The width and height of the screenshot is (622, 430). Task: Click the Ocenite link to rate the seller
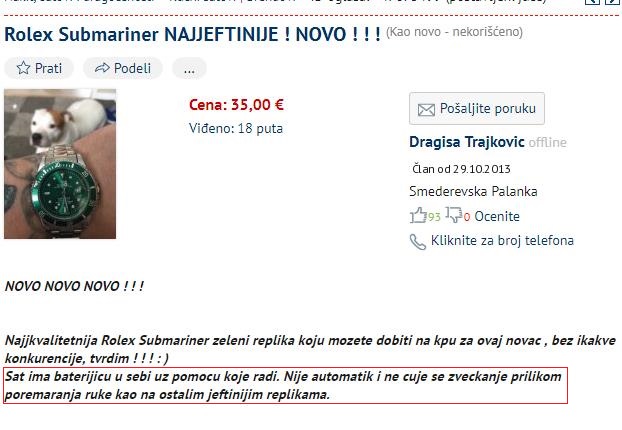point(497,216)
